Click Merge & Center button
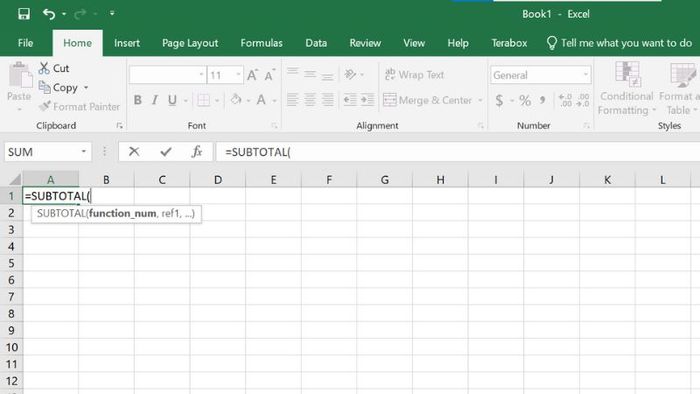700x394 pixels. (x=427, y=100)
